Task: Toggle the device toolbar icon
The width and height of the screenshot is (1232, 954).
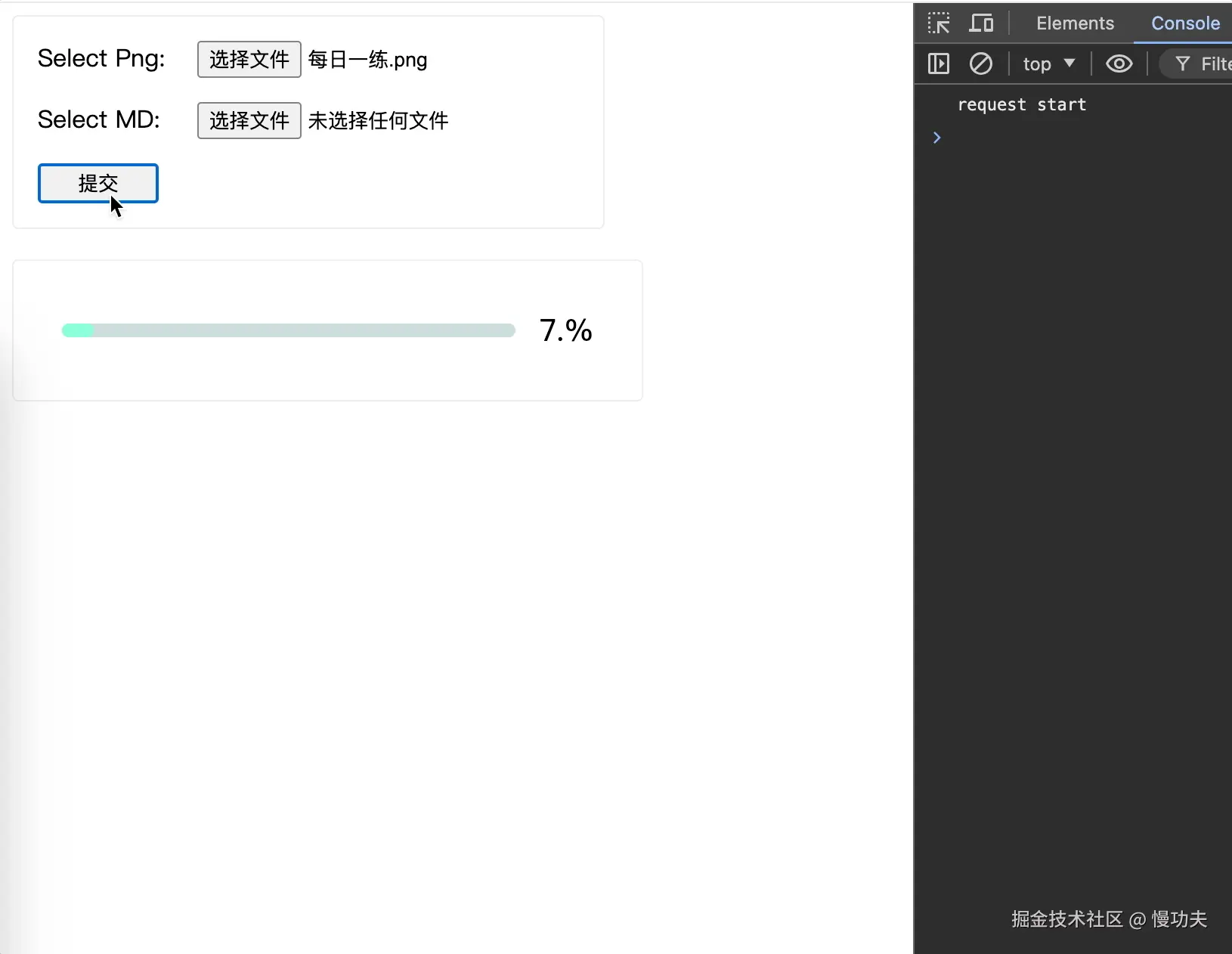Action: coord(981,23)
